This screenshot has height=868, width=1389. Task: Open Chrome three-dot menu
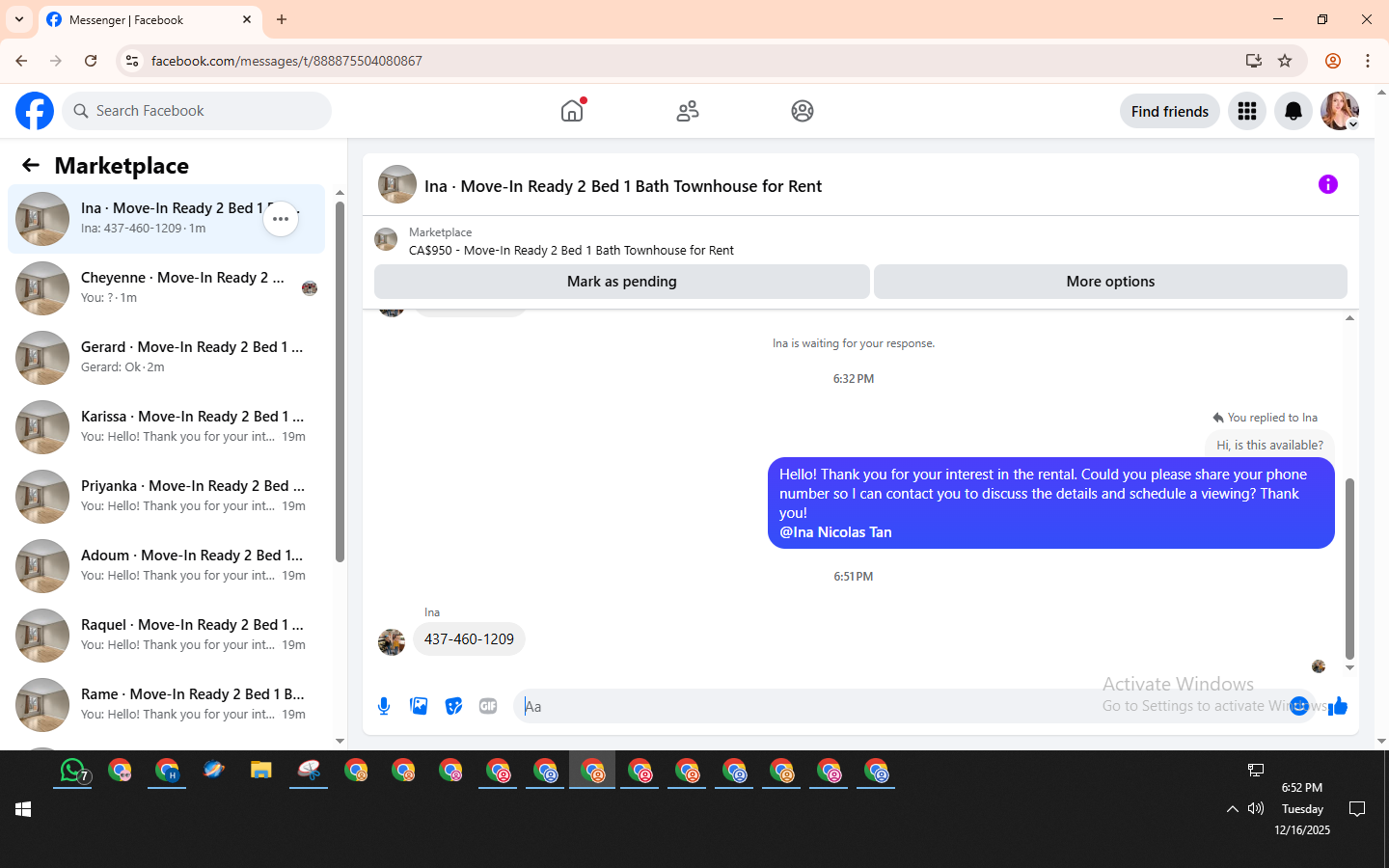1368,61
